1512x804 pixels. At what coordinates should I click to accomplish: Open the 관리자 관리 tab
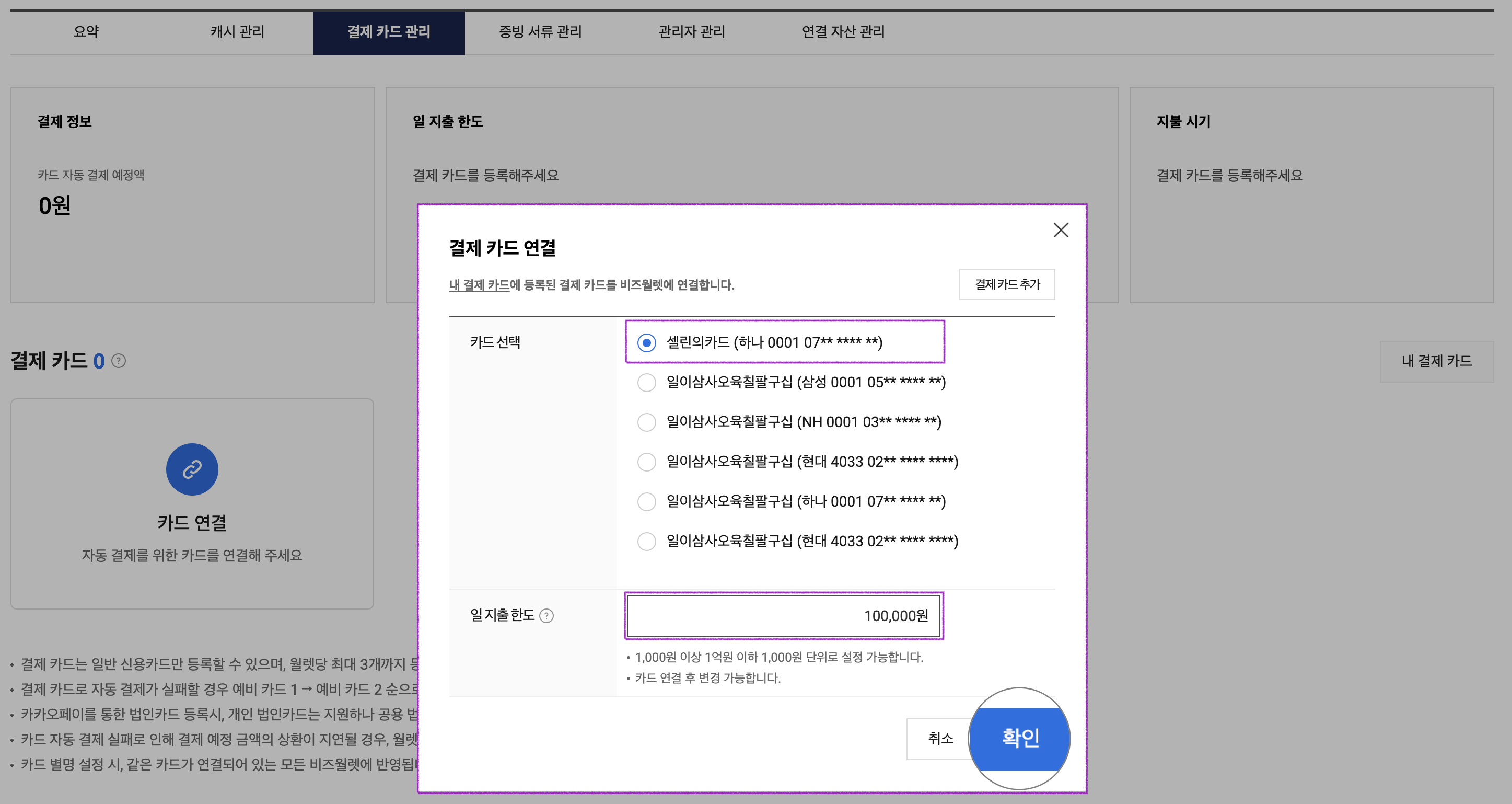coord(691,32)
